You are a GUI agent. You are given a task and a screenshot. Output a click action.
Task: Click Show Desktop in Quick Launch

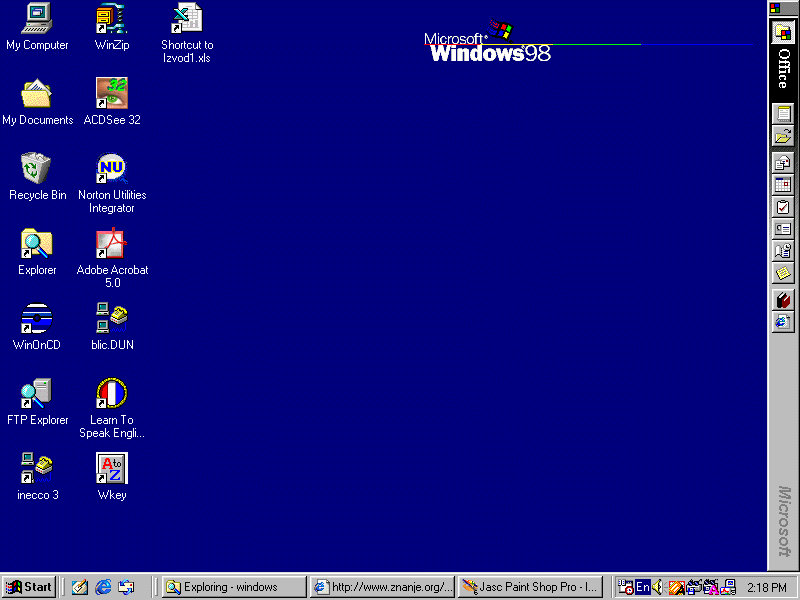point(80,587)
